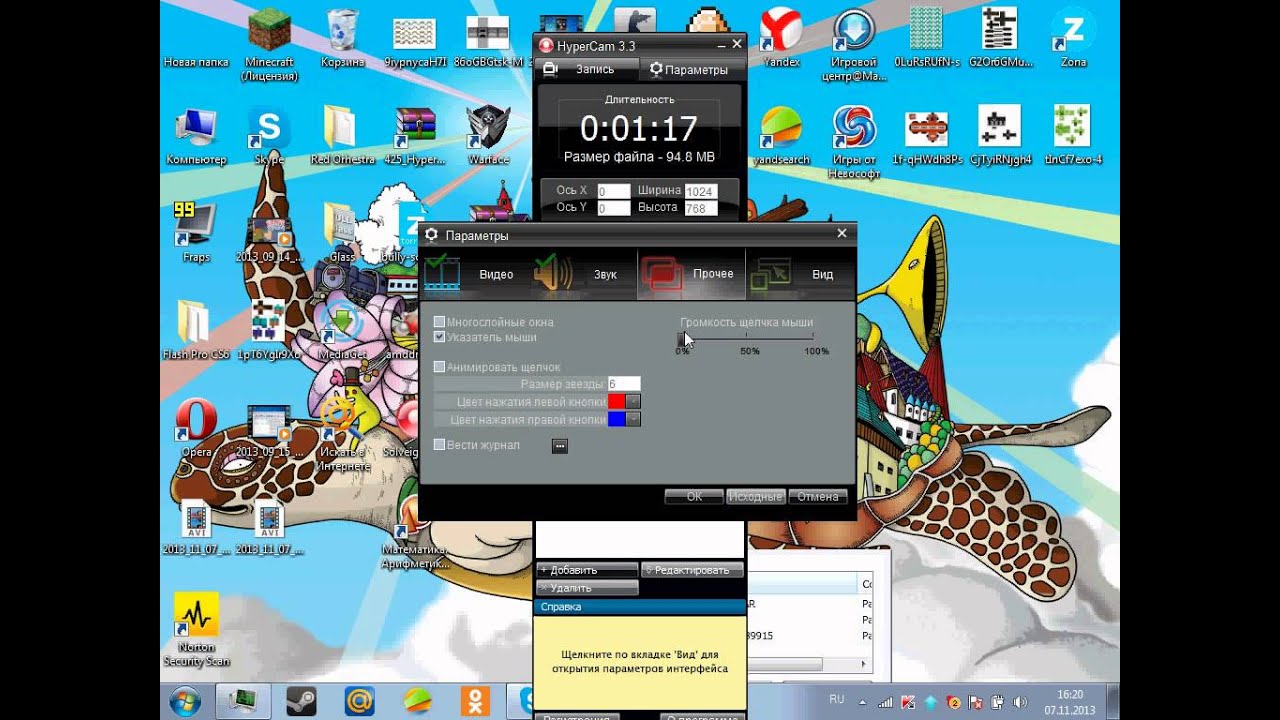Enable Анимировать щелчок checkbox
This screenshot has height=720, width=1280.
439,367
